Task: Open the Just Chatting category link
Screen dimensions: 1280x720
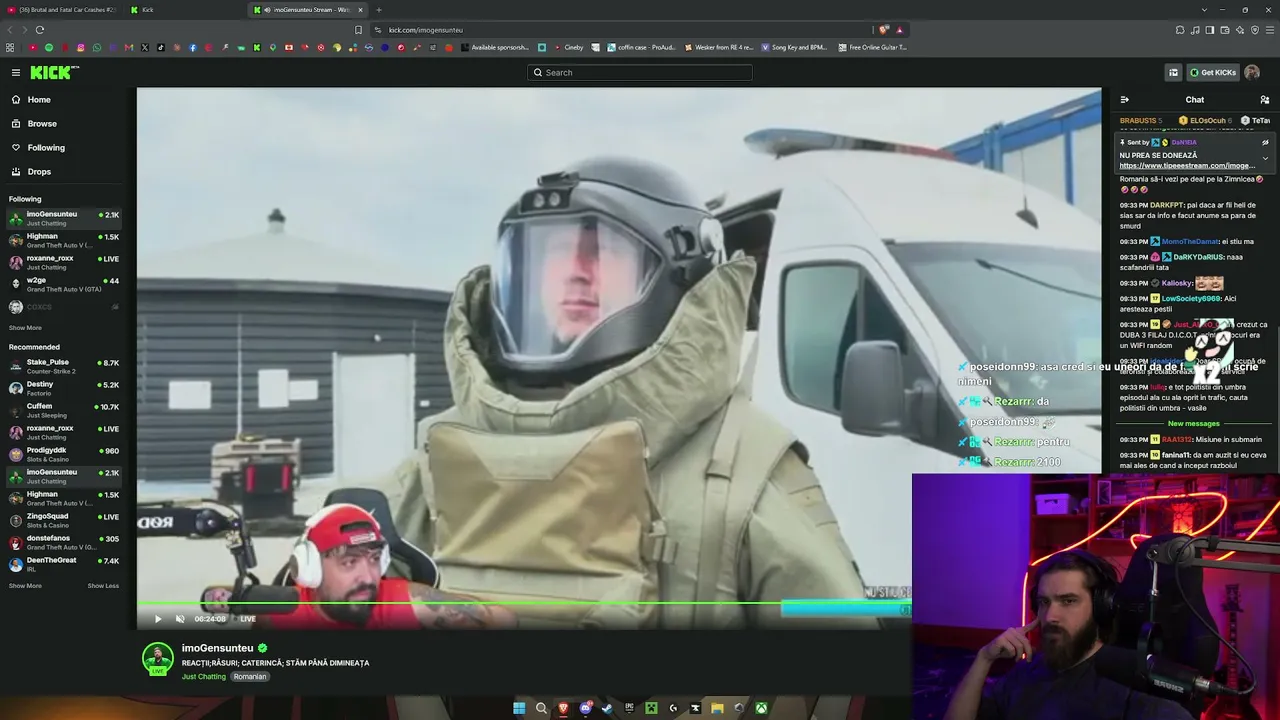Action: [204, 677]
